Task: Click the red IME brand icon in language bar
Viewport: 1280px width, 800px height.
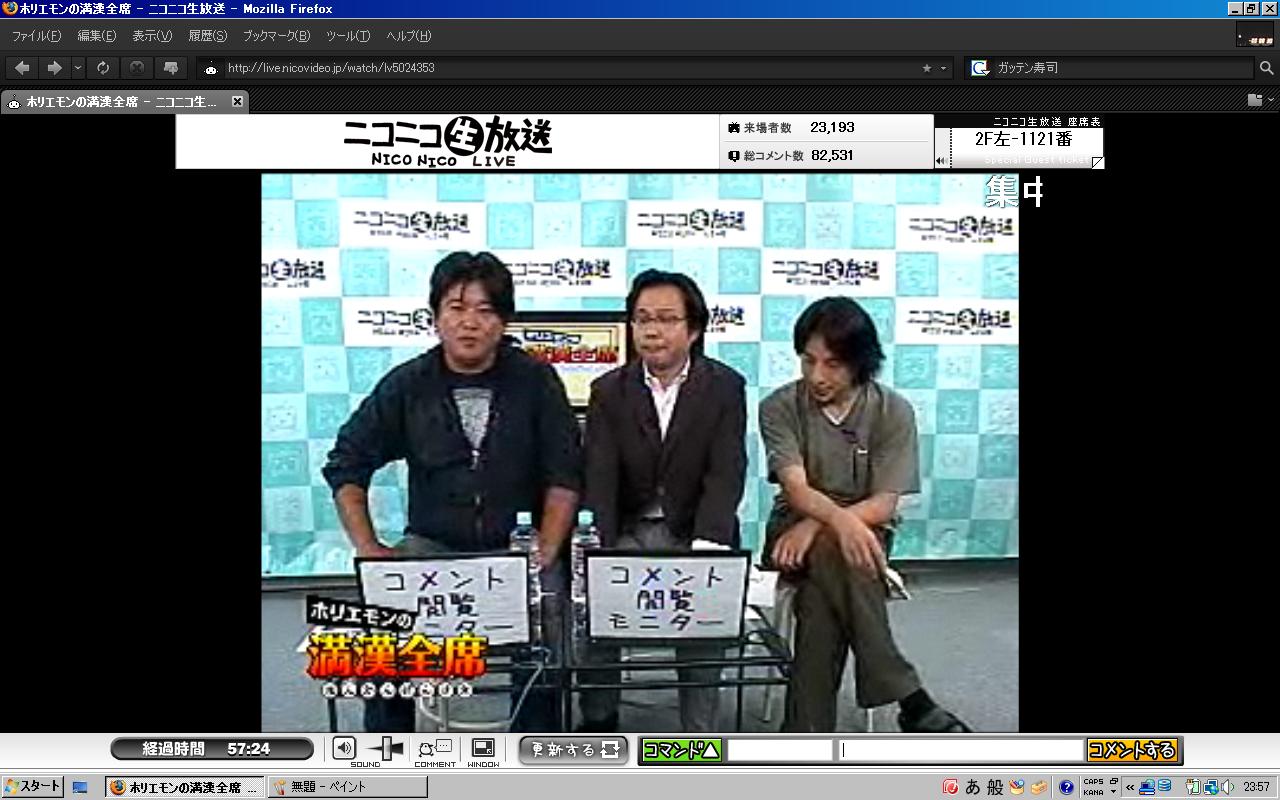Action: click(950, 788)
